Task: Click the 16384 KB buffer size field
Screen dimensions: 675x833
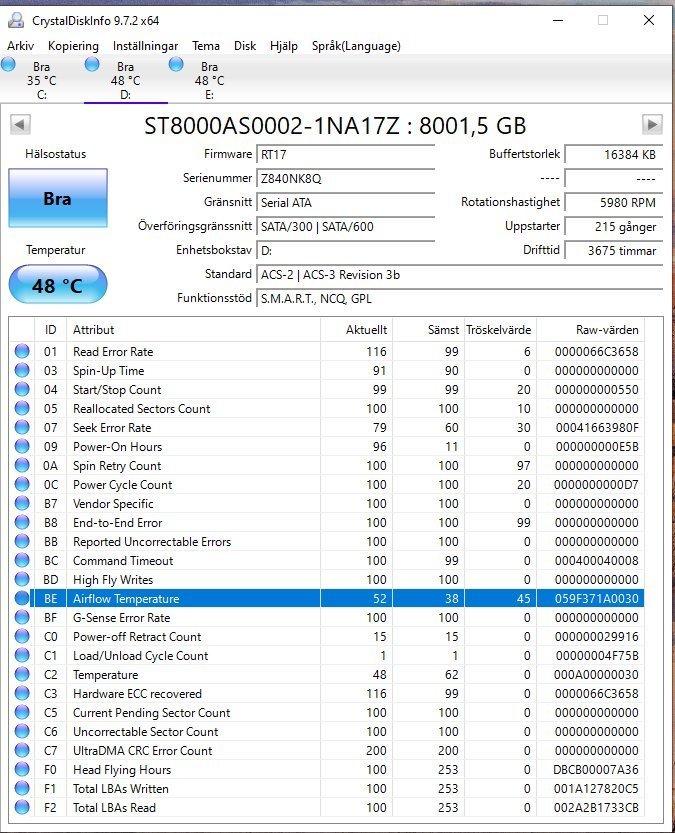Action: (614, 155)
